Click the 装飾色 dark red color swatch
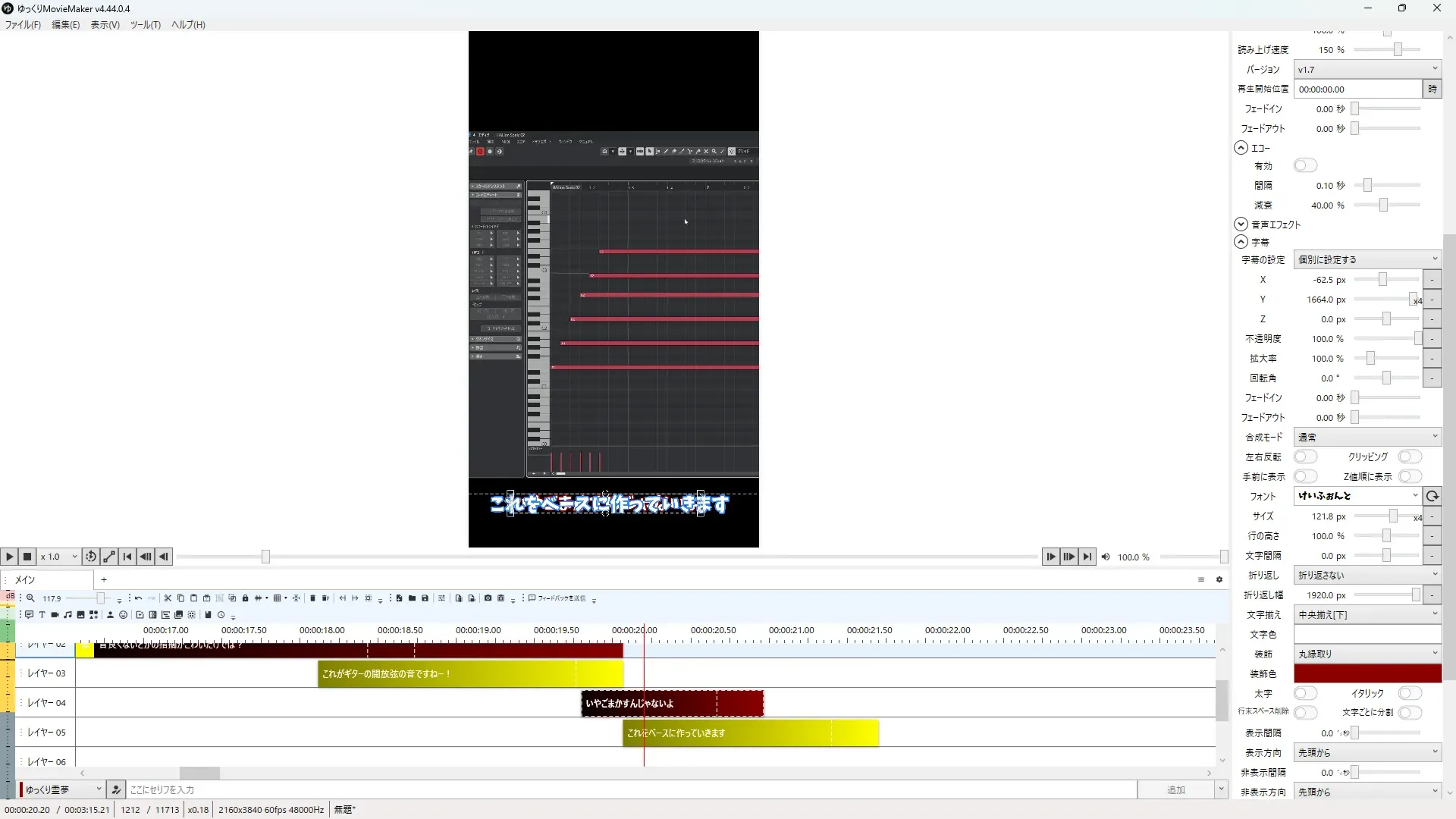 [x=1367, y=673]
